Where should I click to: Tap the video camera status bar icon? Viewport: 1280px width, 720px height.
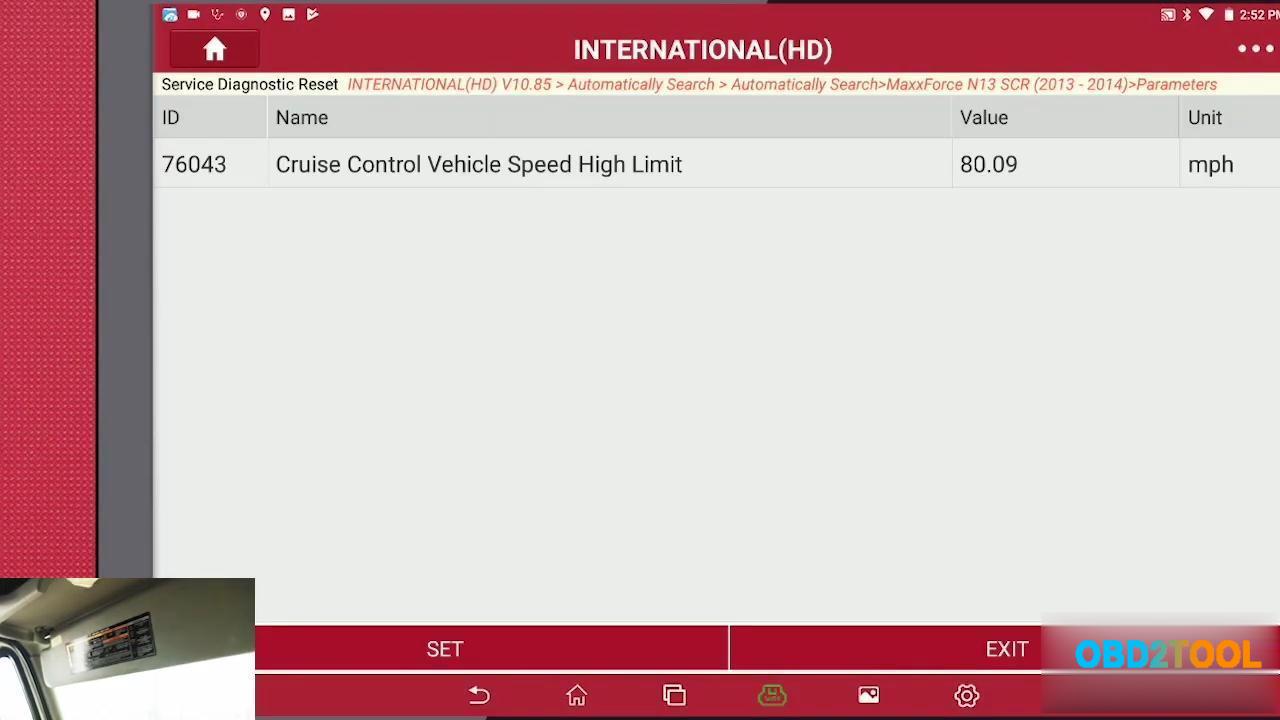coord(193,14)
